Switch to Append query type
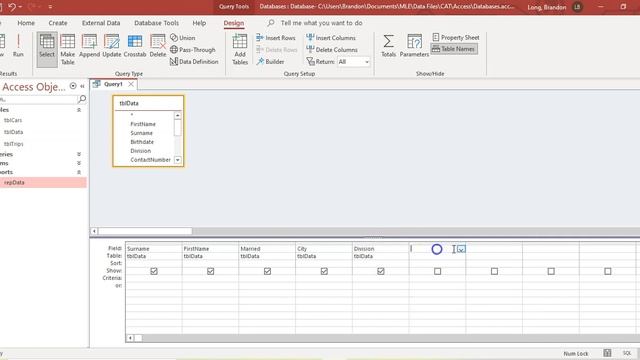Image resolution: width=640 pixels, height=360 pixels. click(x=89, y=46)
